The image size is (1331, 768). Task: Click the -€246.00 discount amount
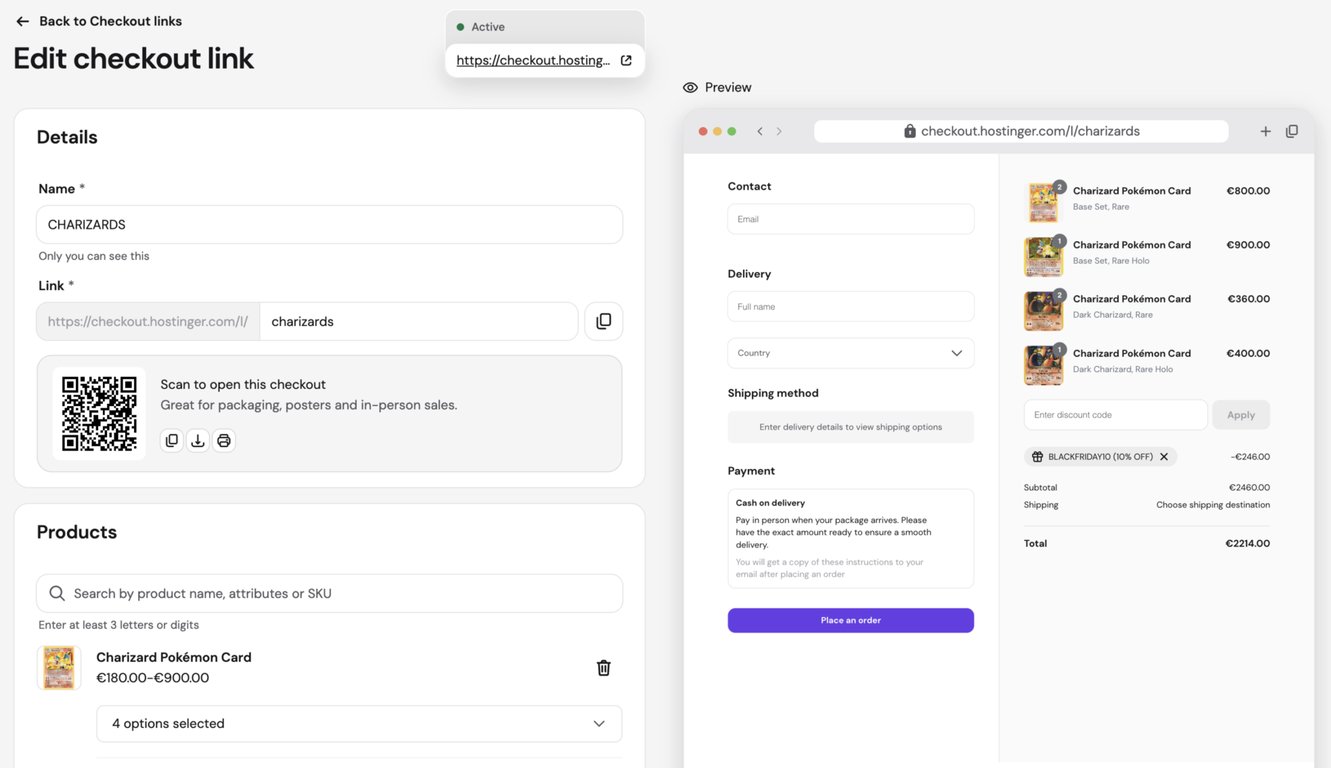1250,456
